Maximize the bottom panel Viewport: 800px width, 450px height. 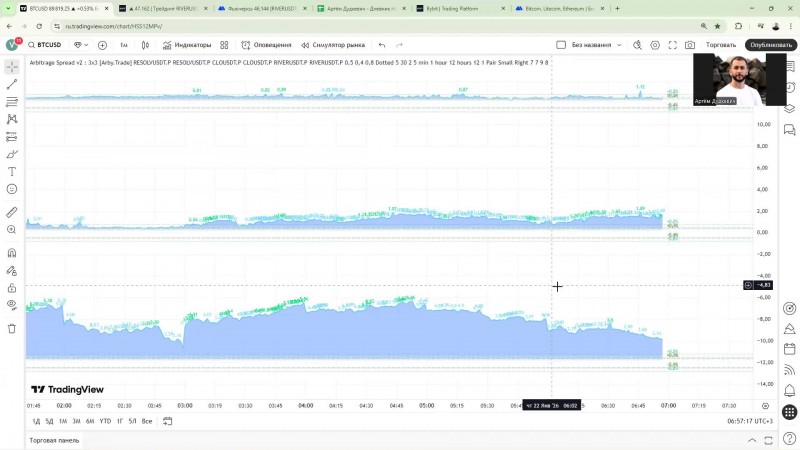(768, 440)
